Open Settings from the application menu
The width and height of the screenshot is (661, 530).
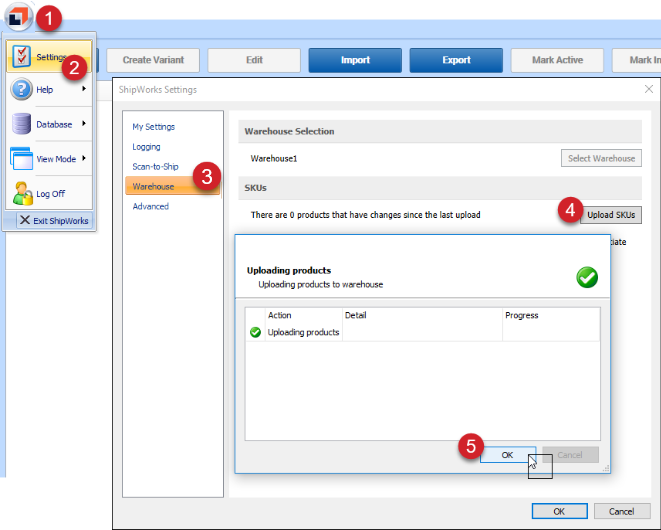tap(49, 56)
